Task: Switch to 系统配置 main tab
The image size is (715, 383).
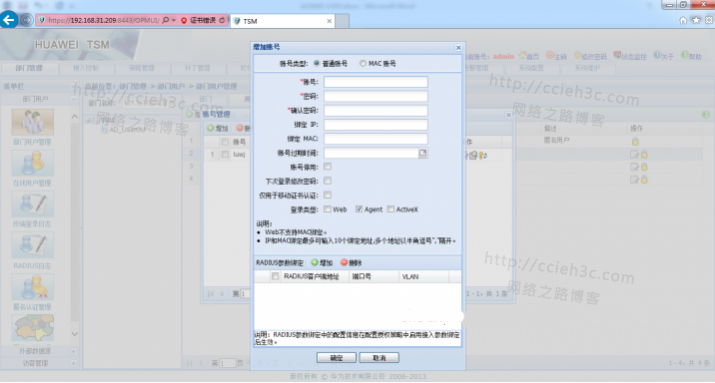Action: coord(531,68)
